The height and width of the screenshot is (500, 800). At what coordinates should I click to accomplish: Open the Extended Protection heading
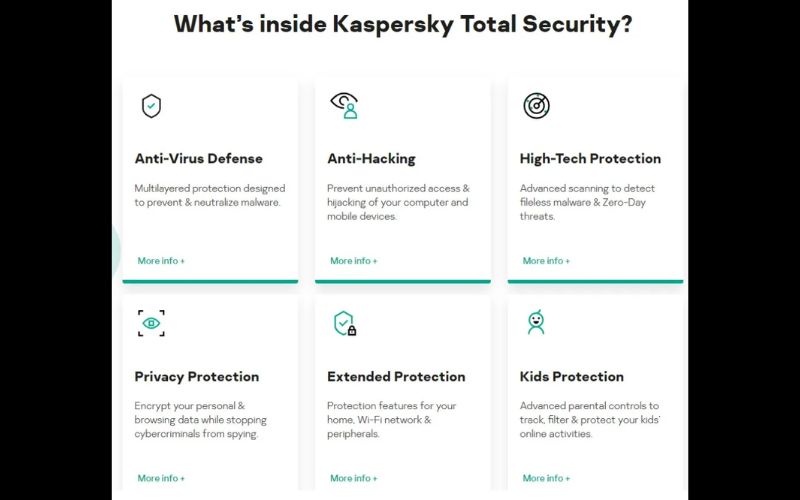click(396, 377)
